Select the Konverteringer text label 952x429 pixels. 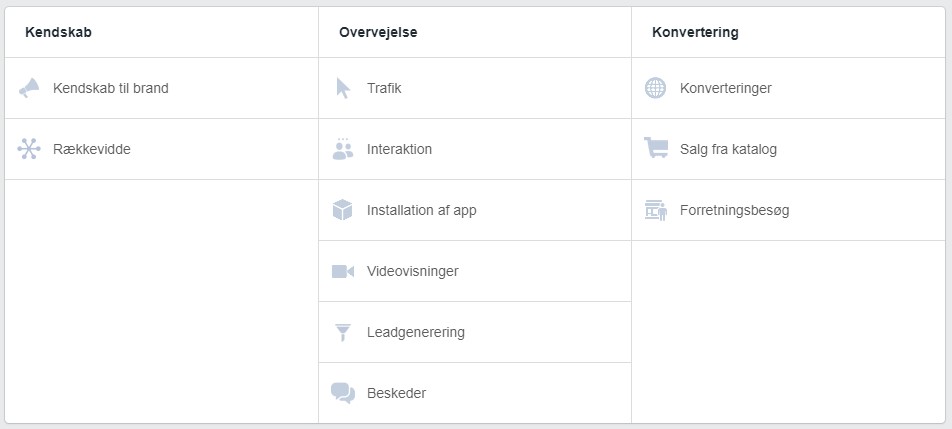(x=726, y=88)
